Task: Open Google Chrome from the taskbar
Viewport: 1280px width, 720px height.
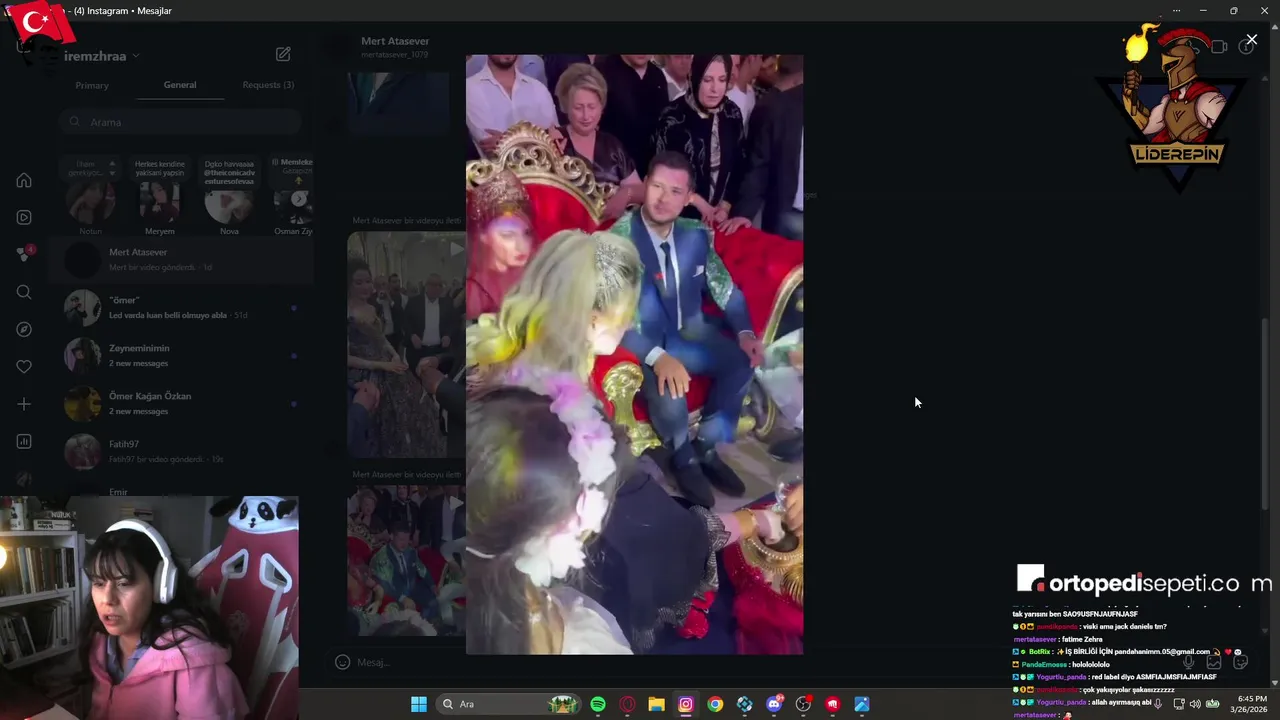Action: pyautogui.click(x=715, y=704)
